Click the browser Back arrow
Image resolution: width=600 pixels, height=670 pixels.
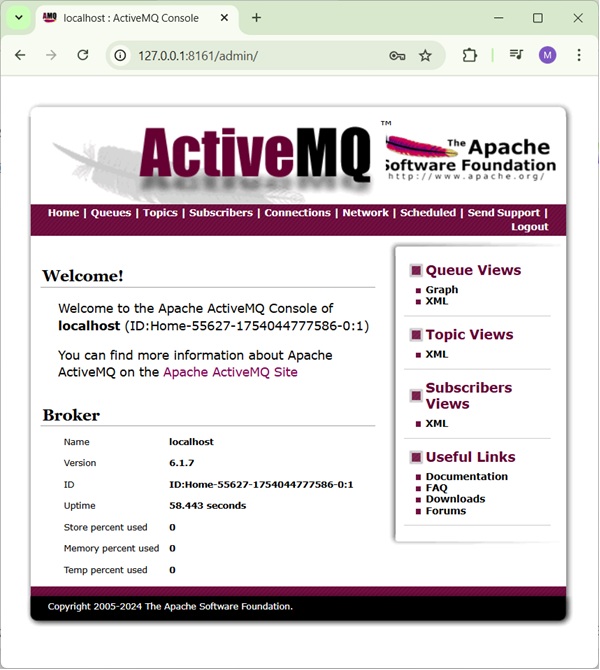point(20,55)
